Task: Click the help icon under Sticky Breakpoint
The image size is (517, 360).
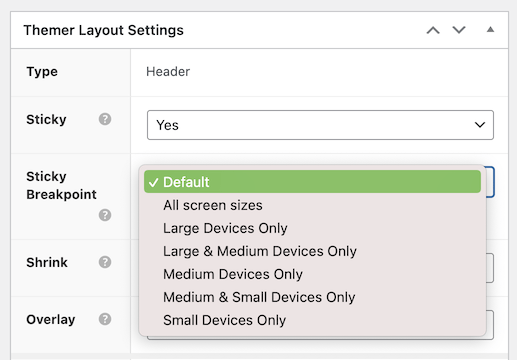Action: tap(105, 215)
